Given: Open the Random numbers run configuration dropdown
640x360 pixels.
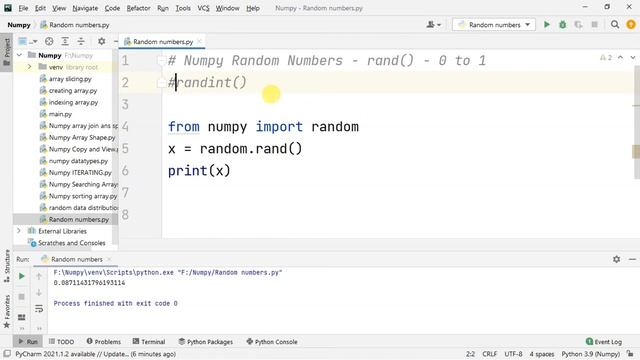Looking at the screenshot, I should point(494,25).
